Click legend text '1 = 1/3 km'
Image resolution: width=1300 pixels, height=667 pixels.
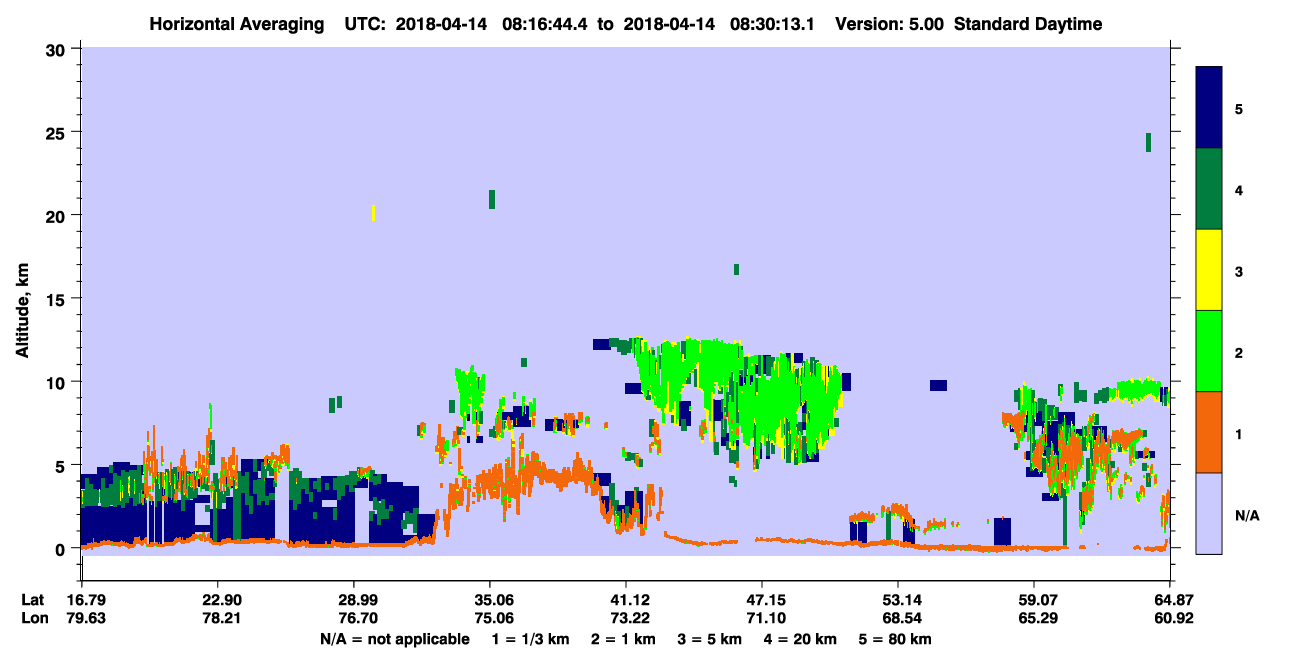click(x=530, y=638)
